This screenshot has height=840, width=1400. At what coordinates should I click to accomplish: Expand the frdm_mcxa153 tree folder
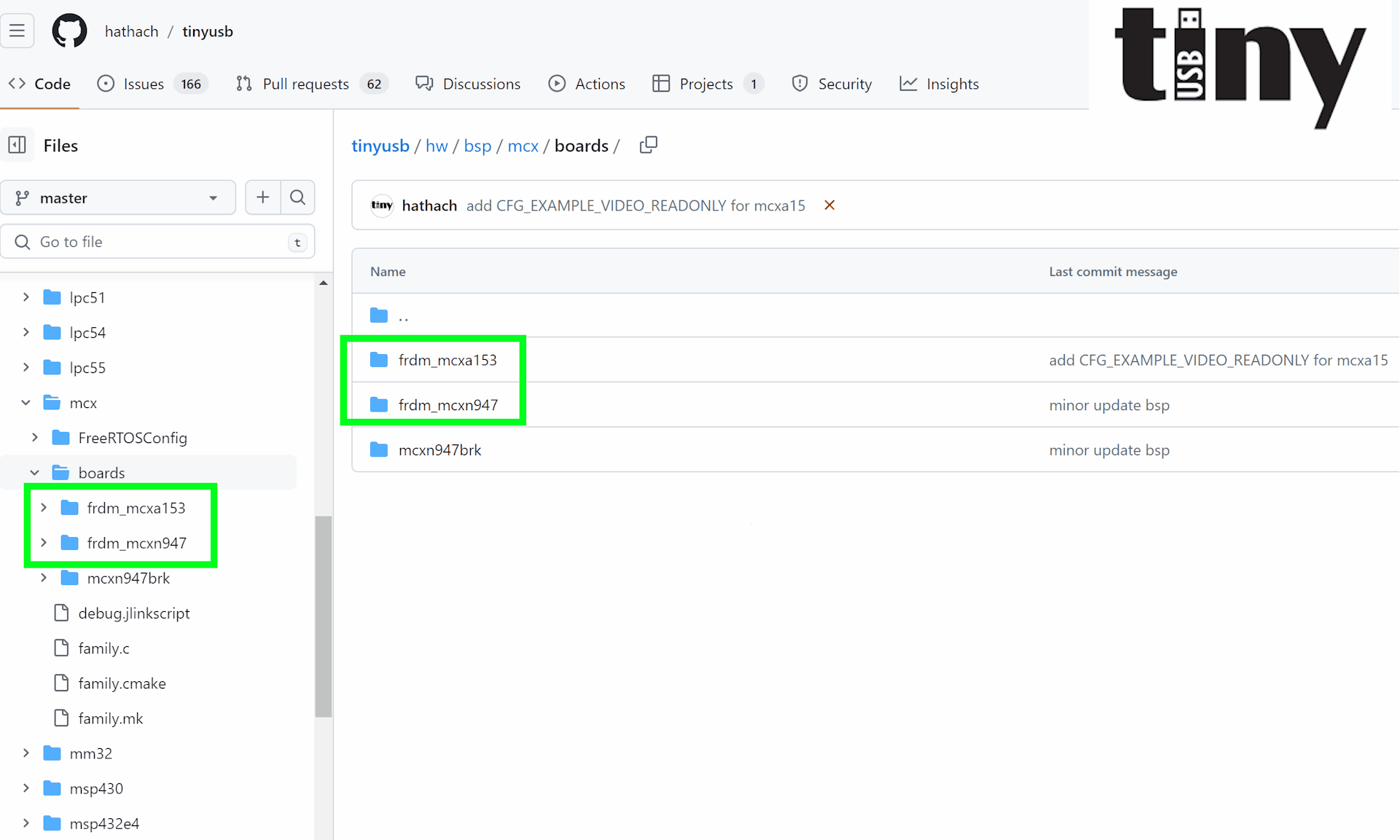pyautogui.click(x=44, y=508)
